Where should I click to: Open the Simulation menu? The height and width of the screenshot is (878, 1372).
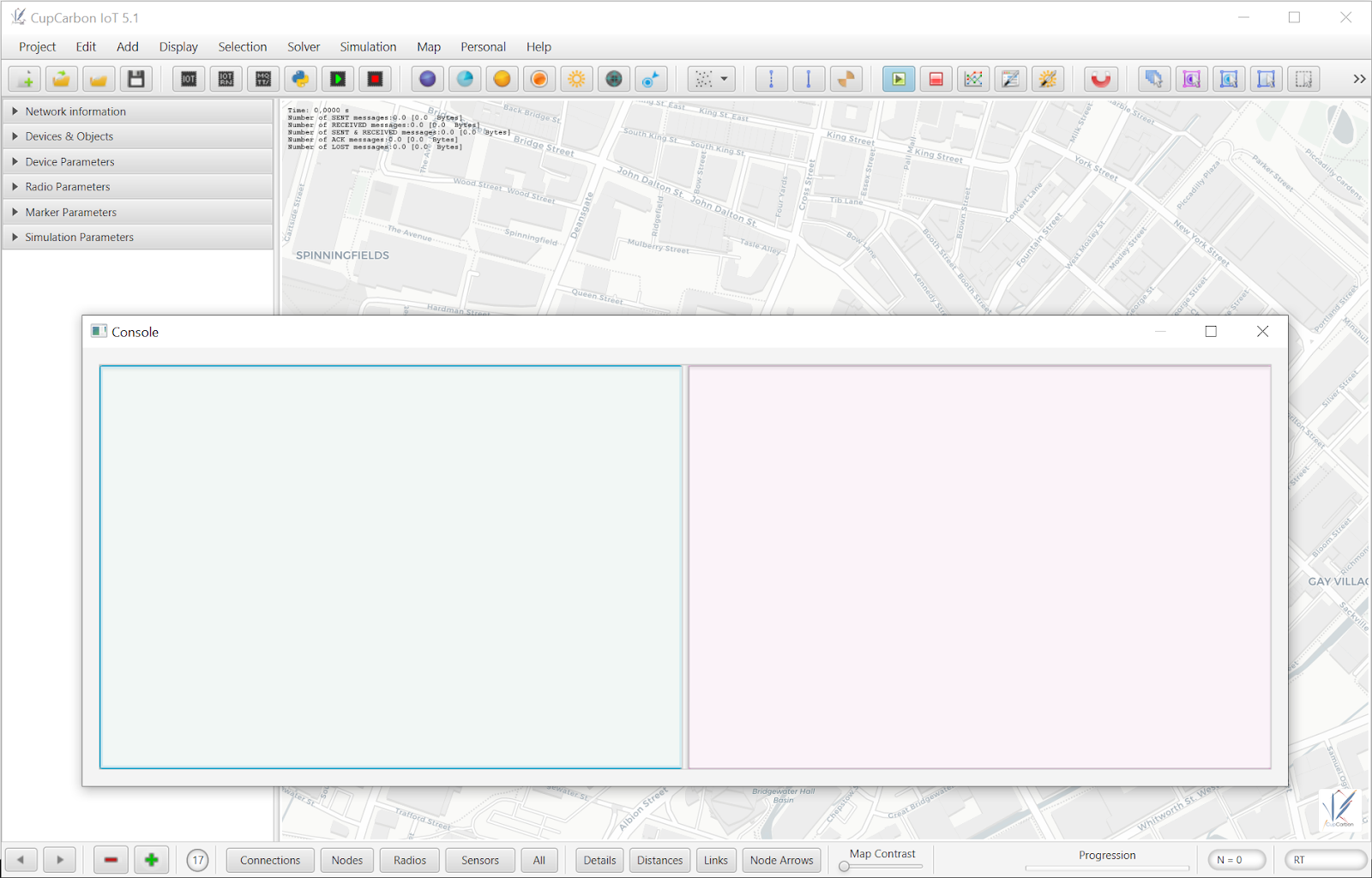(368, 47)
